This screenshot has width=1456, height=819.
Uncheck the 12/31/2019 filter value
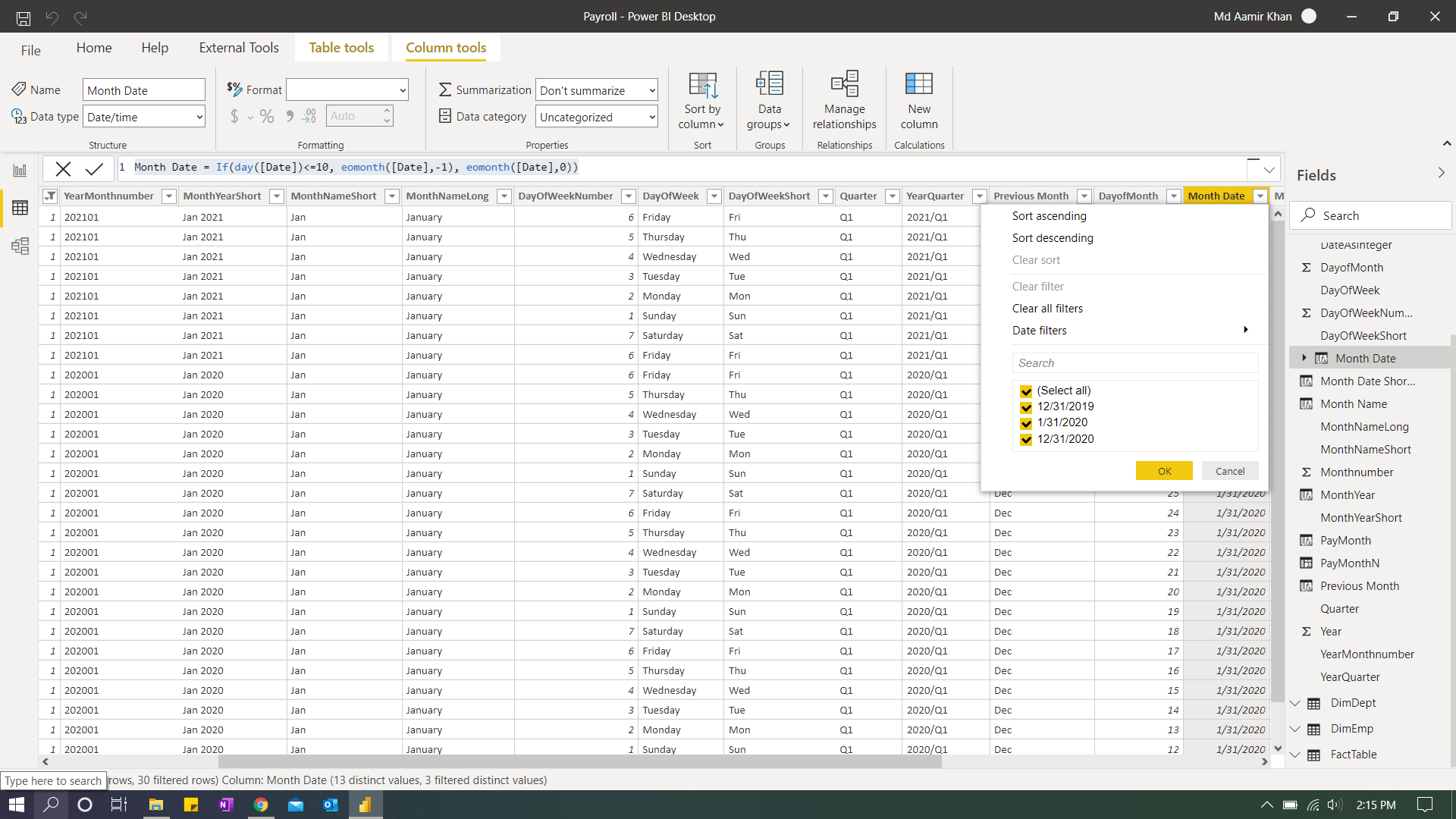click(1026, 407)
